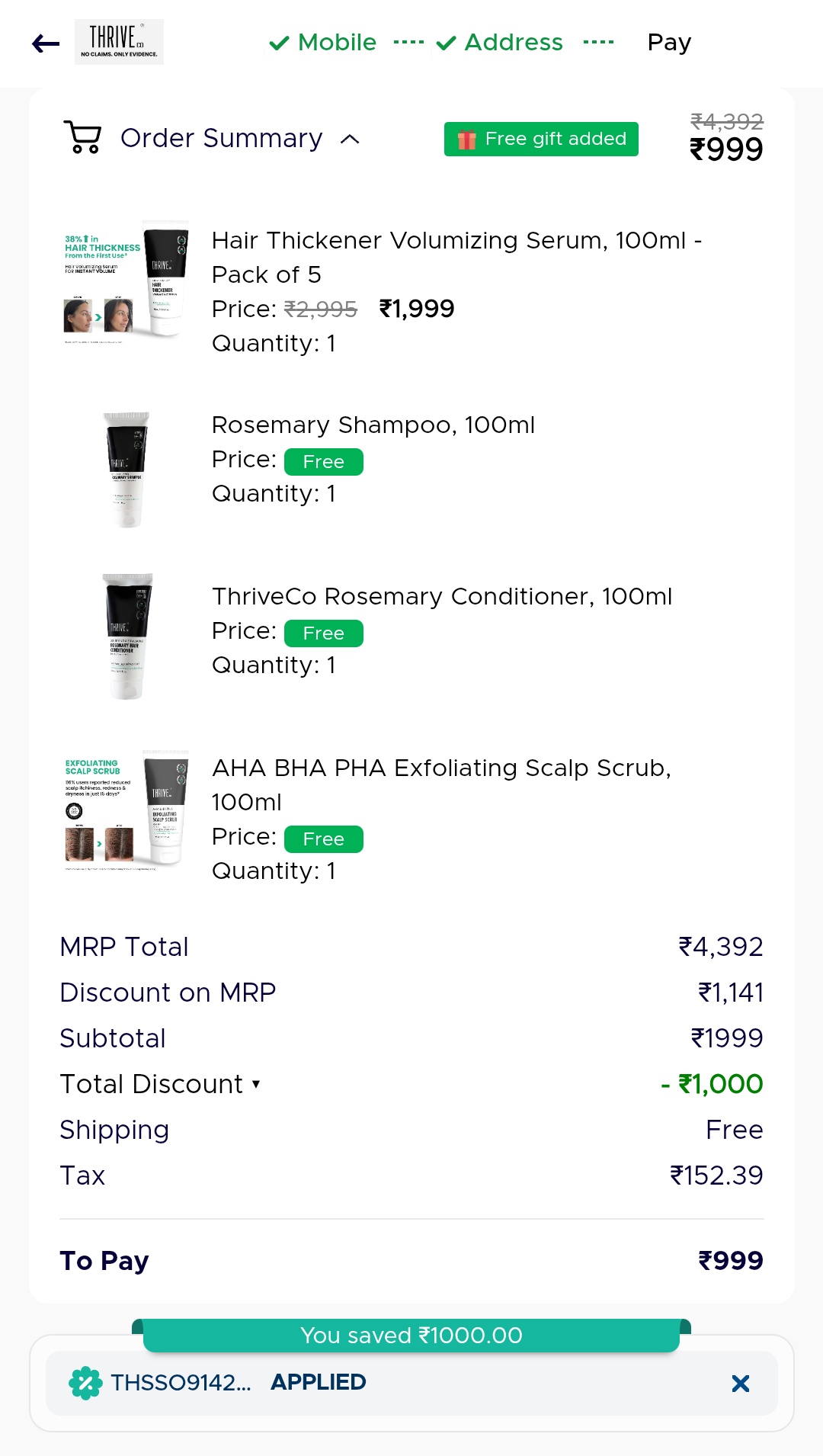Tap the back arrow icon
Screen dimensions: 823x1456
(x=46, y=43)
